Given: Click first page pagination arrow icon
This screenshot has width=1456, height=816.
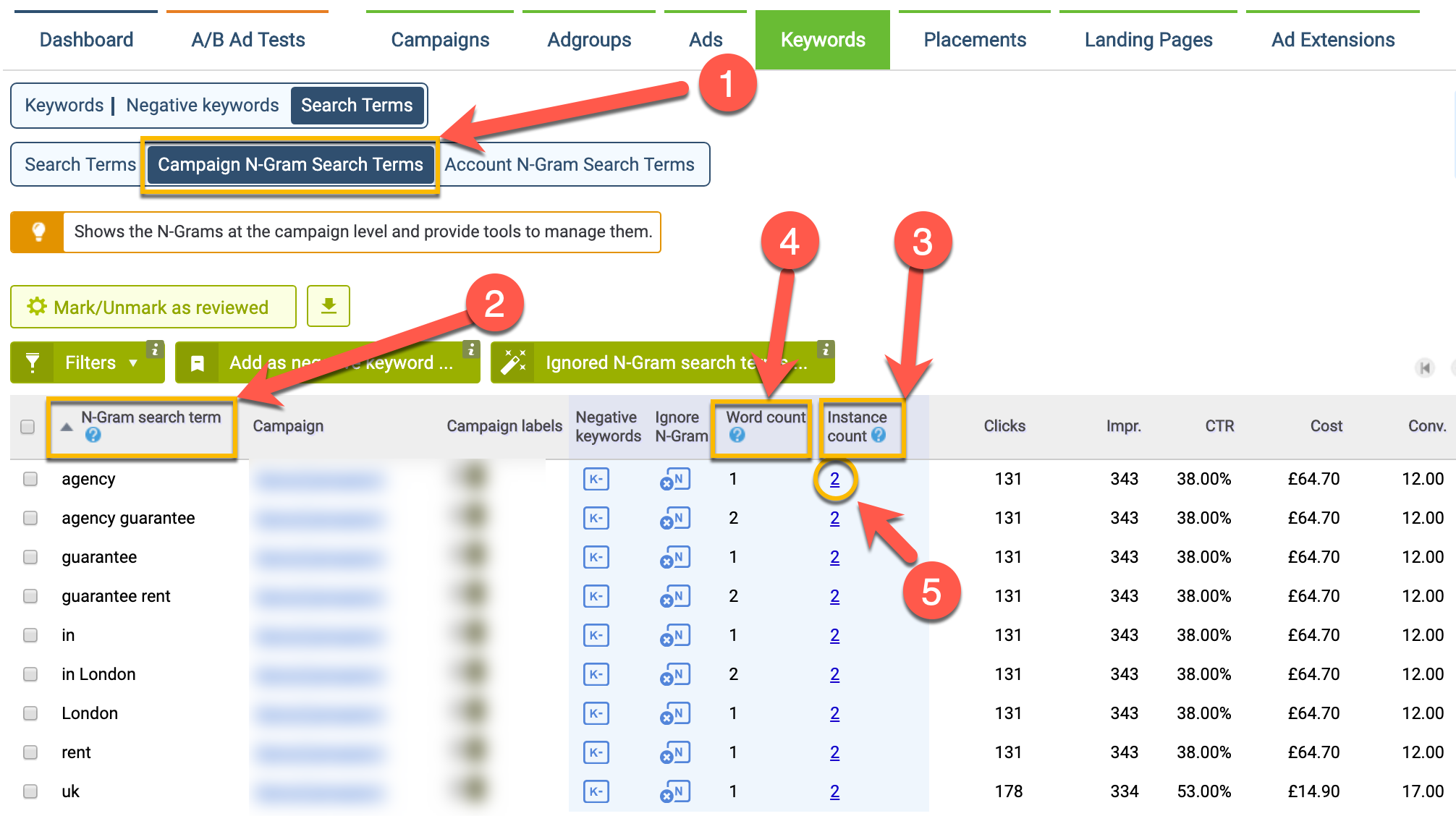Looking at the screenshot, I should pos(1424,367).
